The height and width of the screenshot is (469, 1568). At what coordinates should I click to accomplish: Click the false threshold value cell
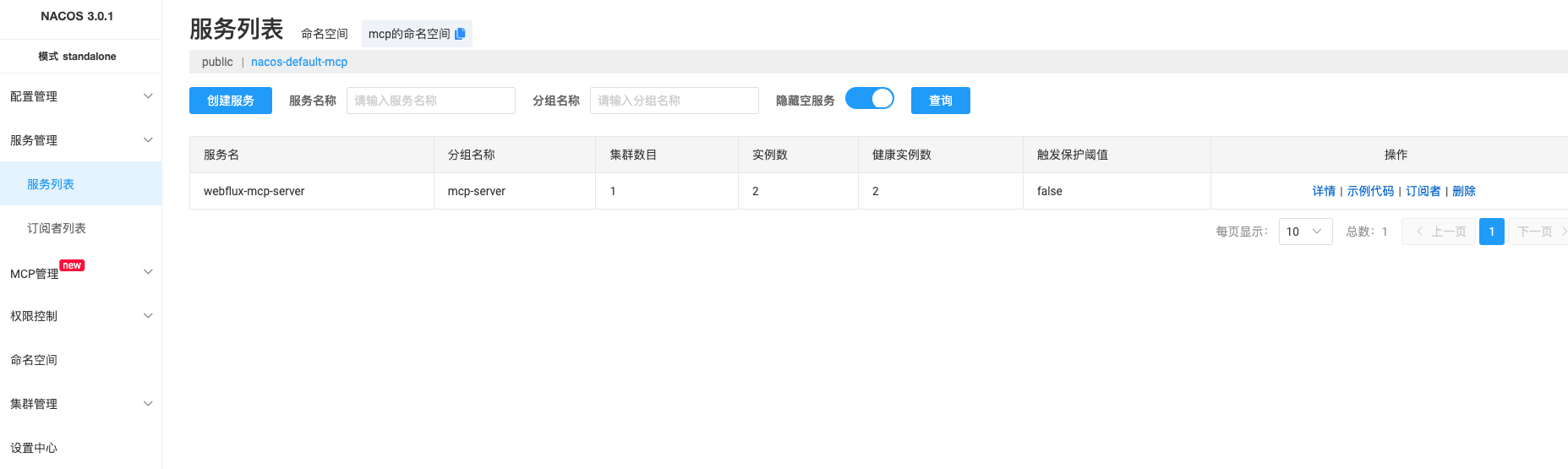[1117, 191]
